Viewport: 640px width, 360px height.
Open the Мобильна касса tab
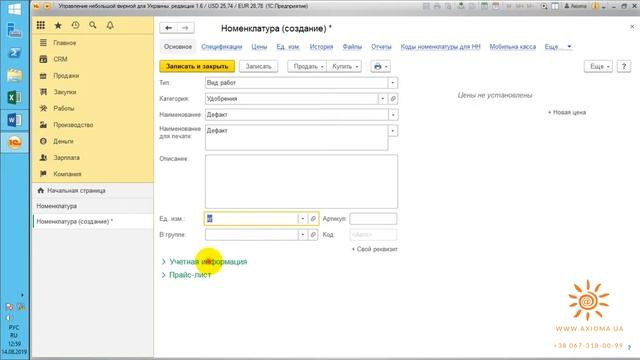(513, 47)
